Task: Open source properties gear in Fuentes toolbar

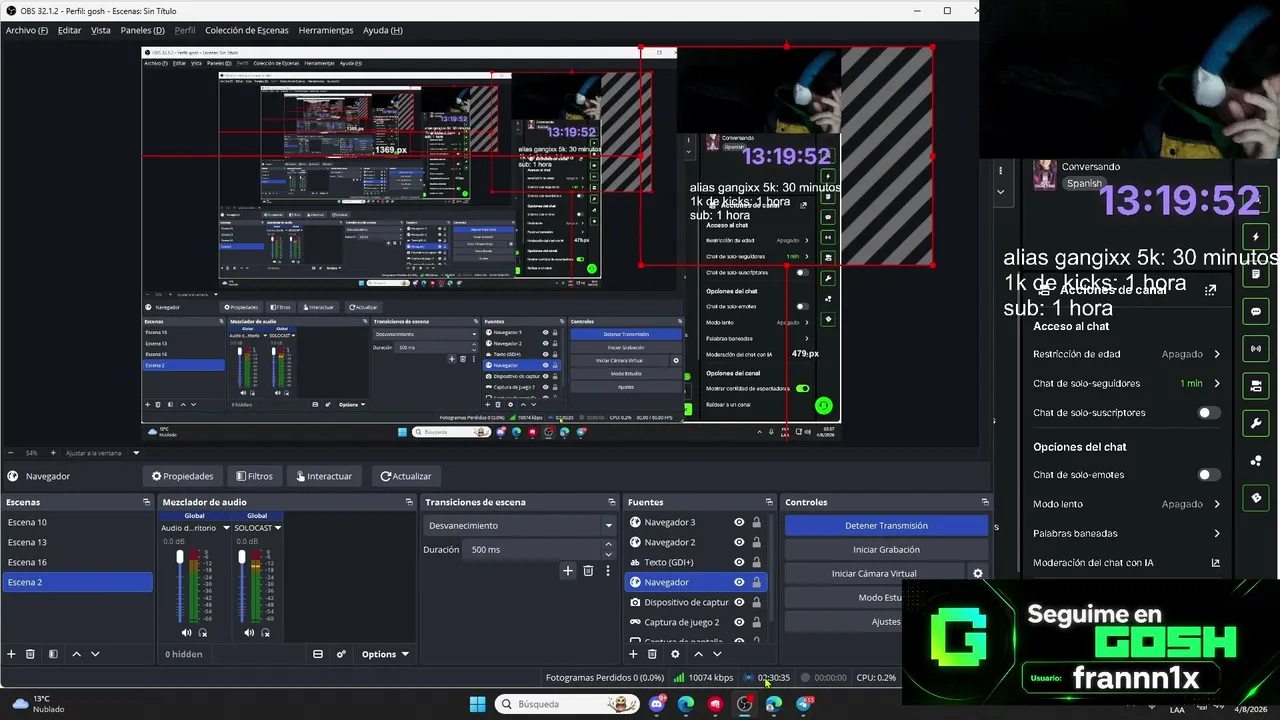Action: pos(675,654)
